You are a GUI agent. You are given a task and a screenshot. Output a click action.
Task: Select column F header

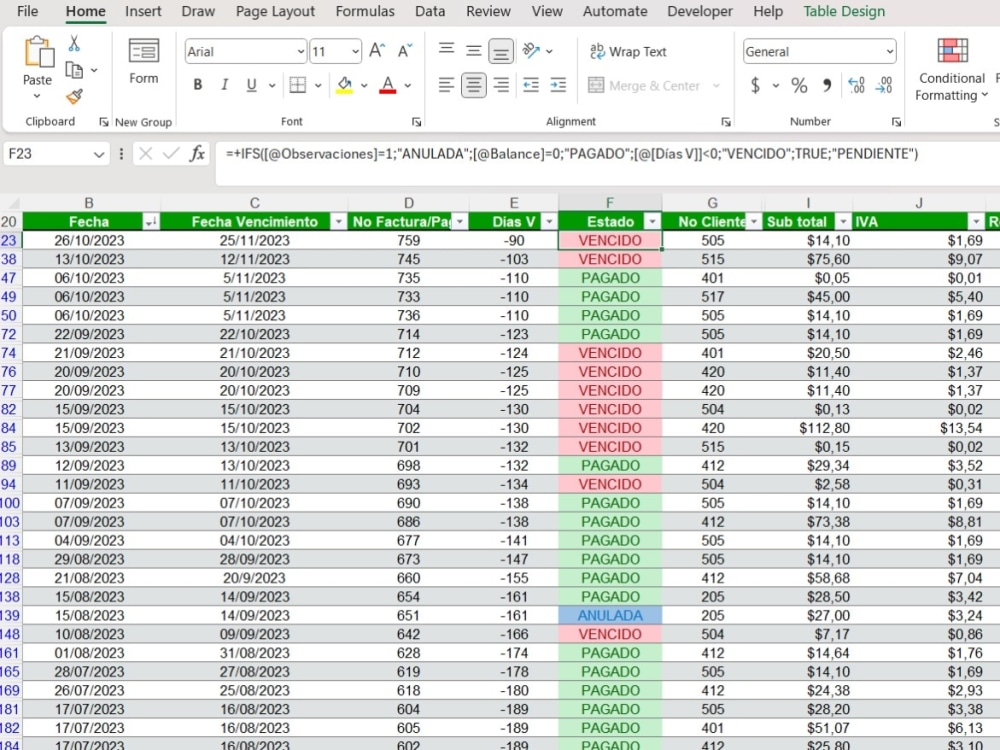coord(610,203)
